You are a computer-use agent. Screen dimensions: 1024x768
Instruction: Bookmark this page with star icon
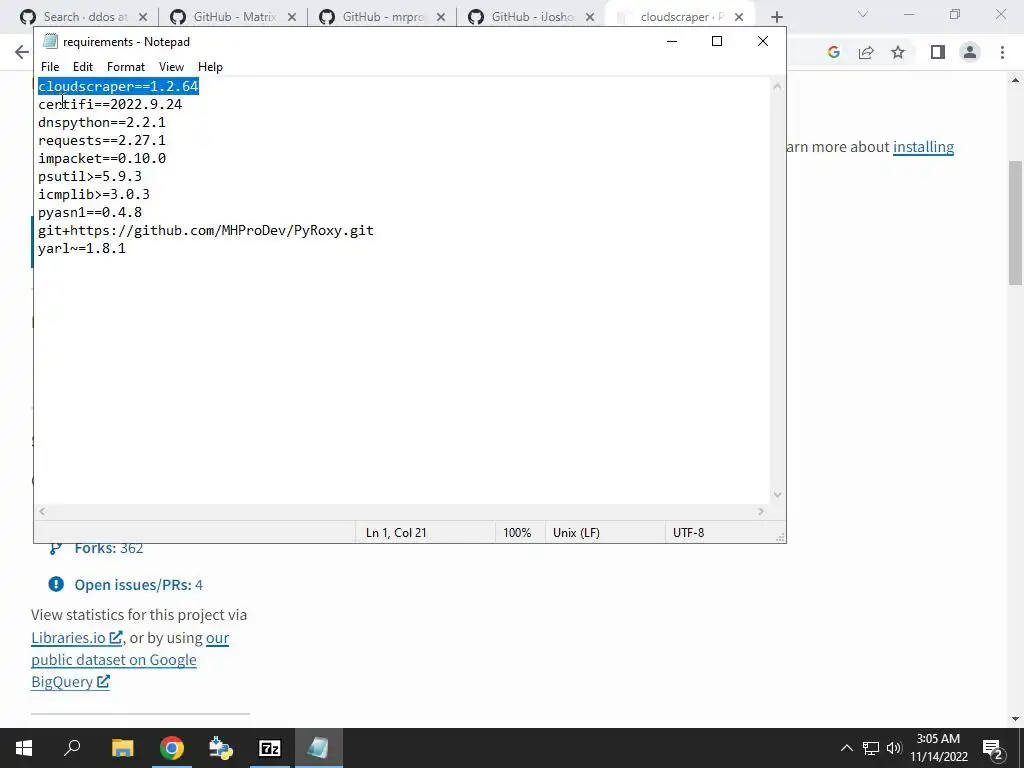pyautogui.click(x=898, y=52)
